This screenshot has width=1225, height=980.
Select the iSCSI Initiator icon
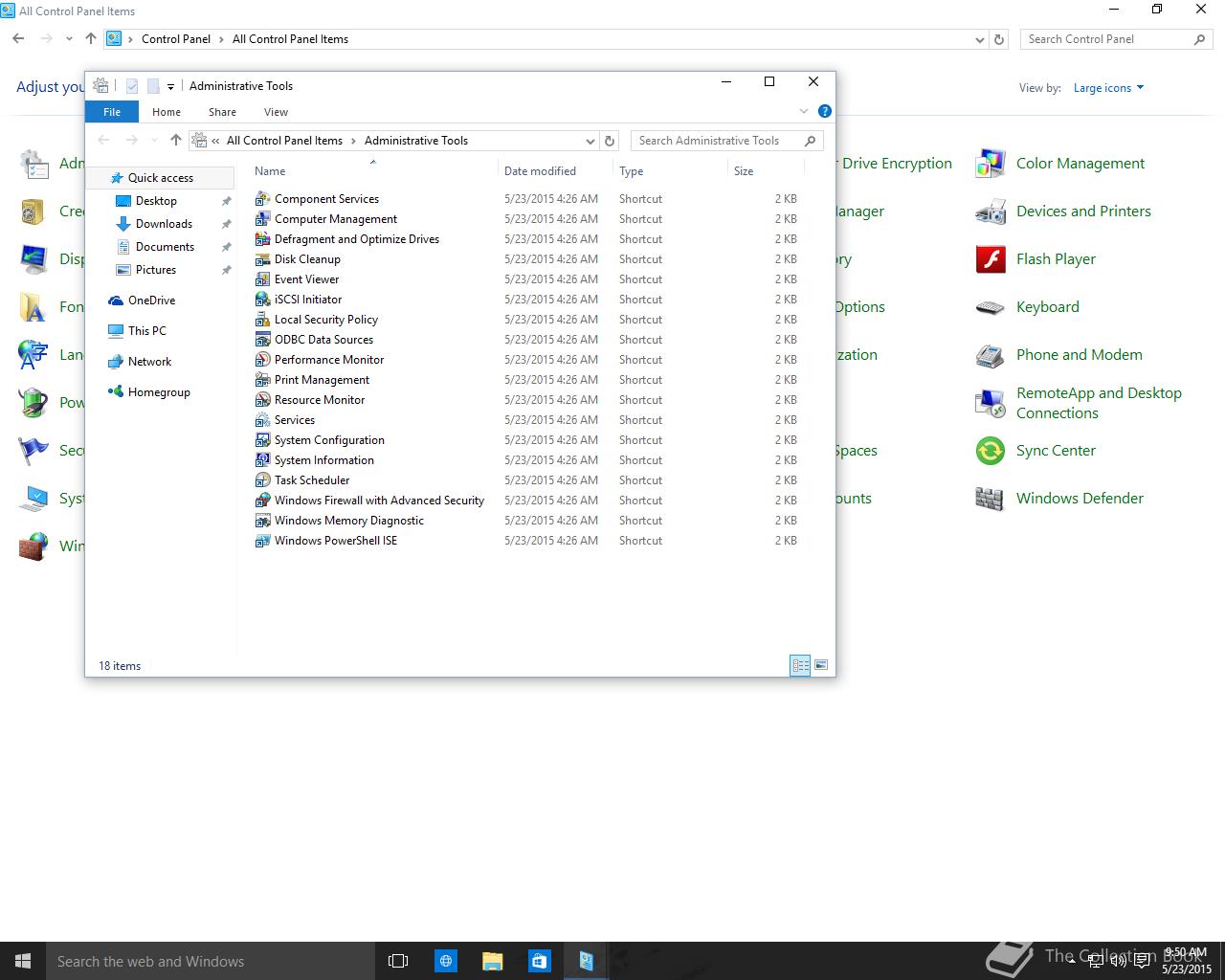[x=262, y=300]
